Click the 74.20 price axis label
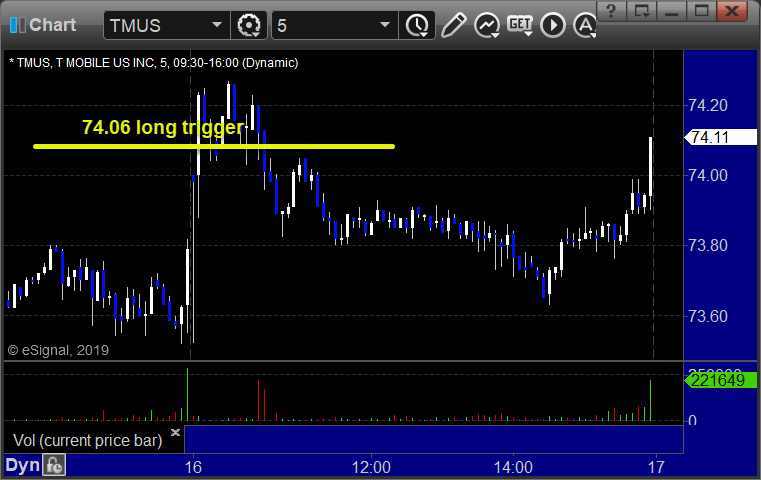 (x=709, y=105)
